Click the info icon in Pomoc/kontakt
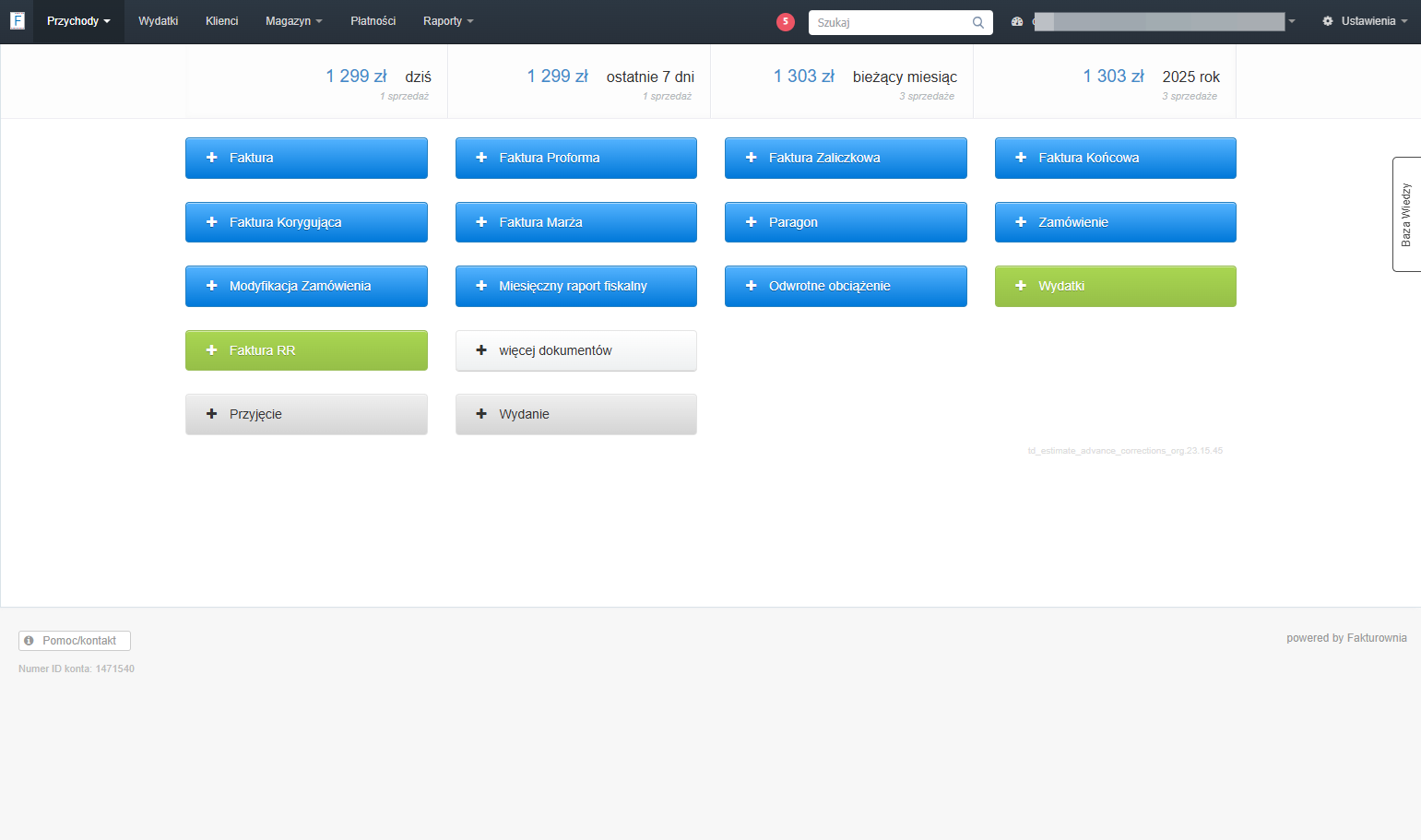Image resolution: width=1421 pixels, height=840 pixels. (29, 640)
